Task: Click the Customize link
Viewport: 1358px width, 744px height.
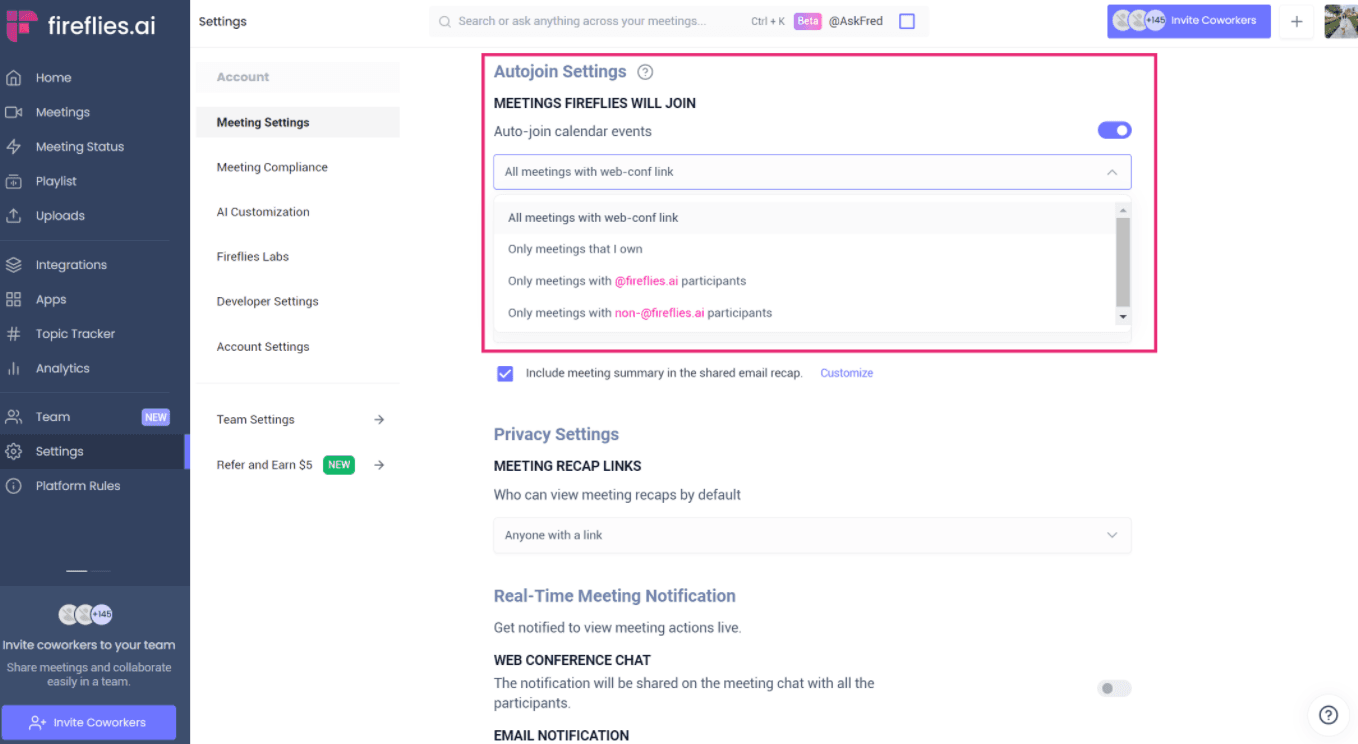Action: (x=847, y=373)
